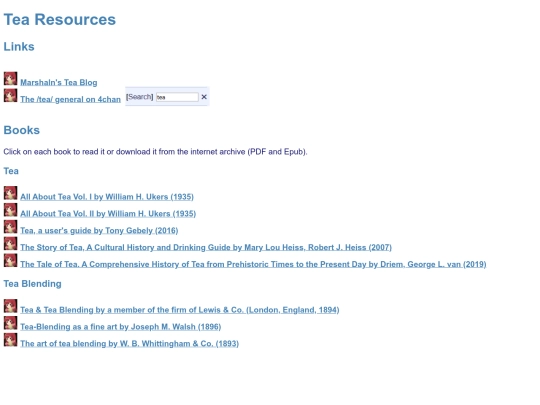Open The art of tea blending by Whittingham

129,344
